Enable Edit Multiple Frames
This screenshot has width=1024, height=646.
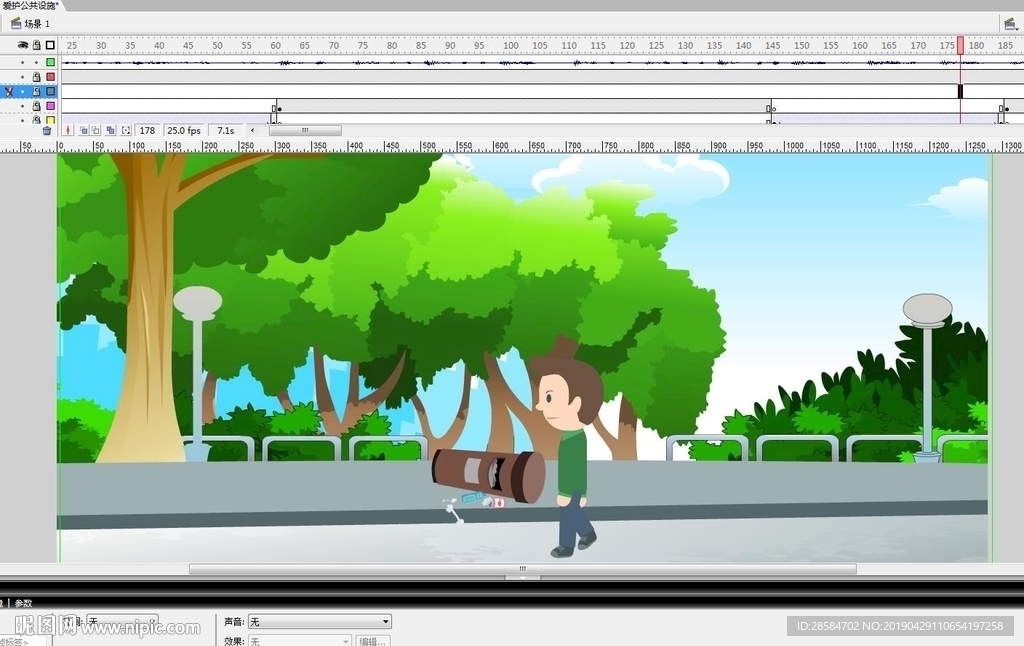(x=110, y=131)
